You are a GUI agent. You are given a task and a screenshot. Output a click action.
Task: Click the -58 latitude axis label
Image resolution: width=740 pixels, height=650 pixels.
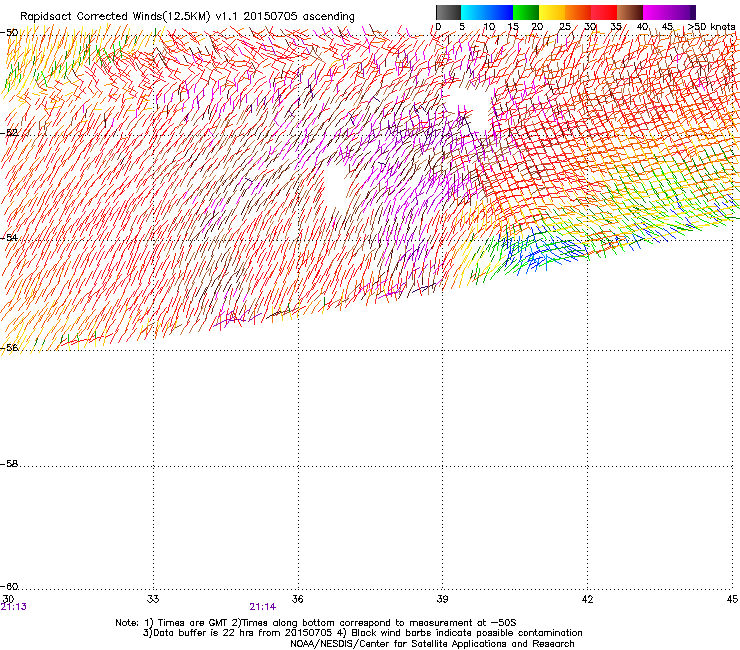[9, 464]
